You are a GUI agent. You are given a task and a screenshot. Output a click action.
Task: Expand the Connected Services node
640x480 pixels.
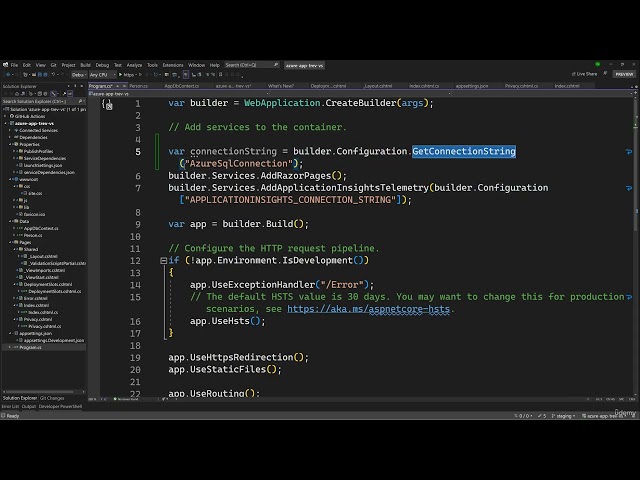[10, 130]
